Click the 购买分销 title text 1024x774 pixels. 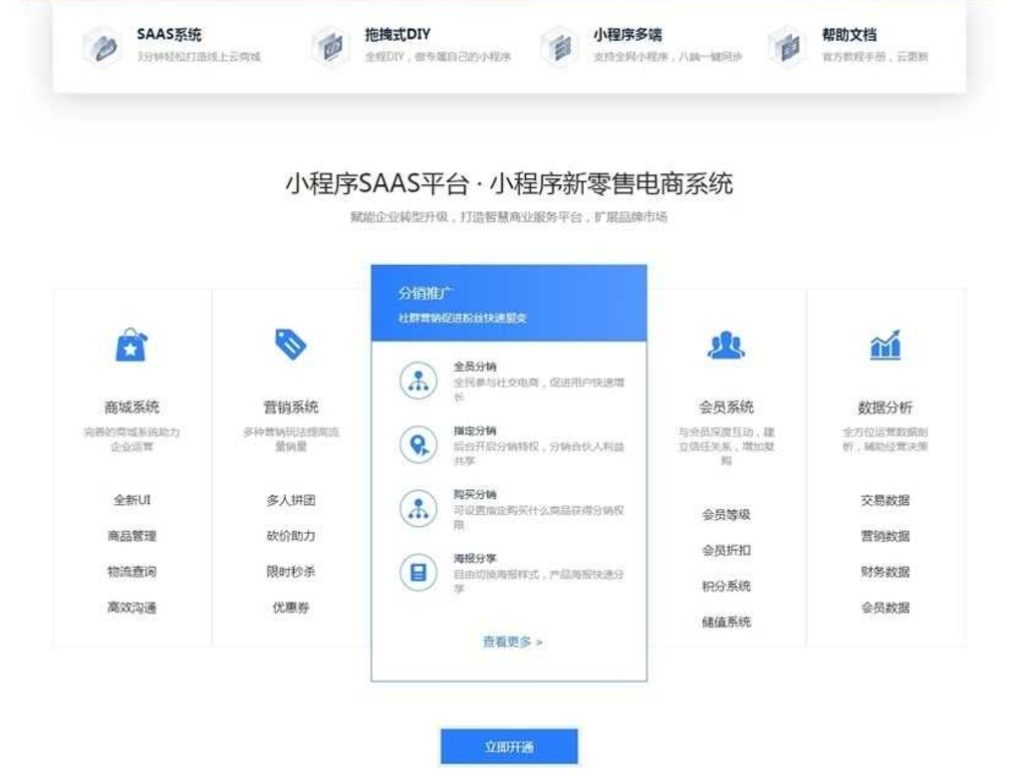(x=475, y=494)
